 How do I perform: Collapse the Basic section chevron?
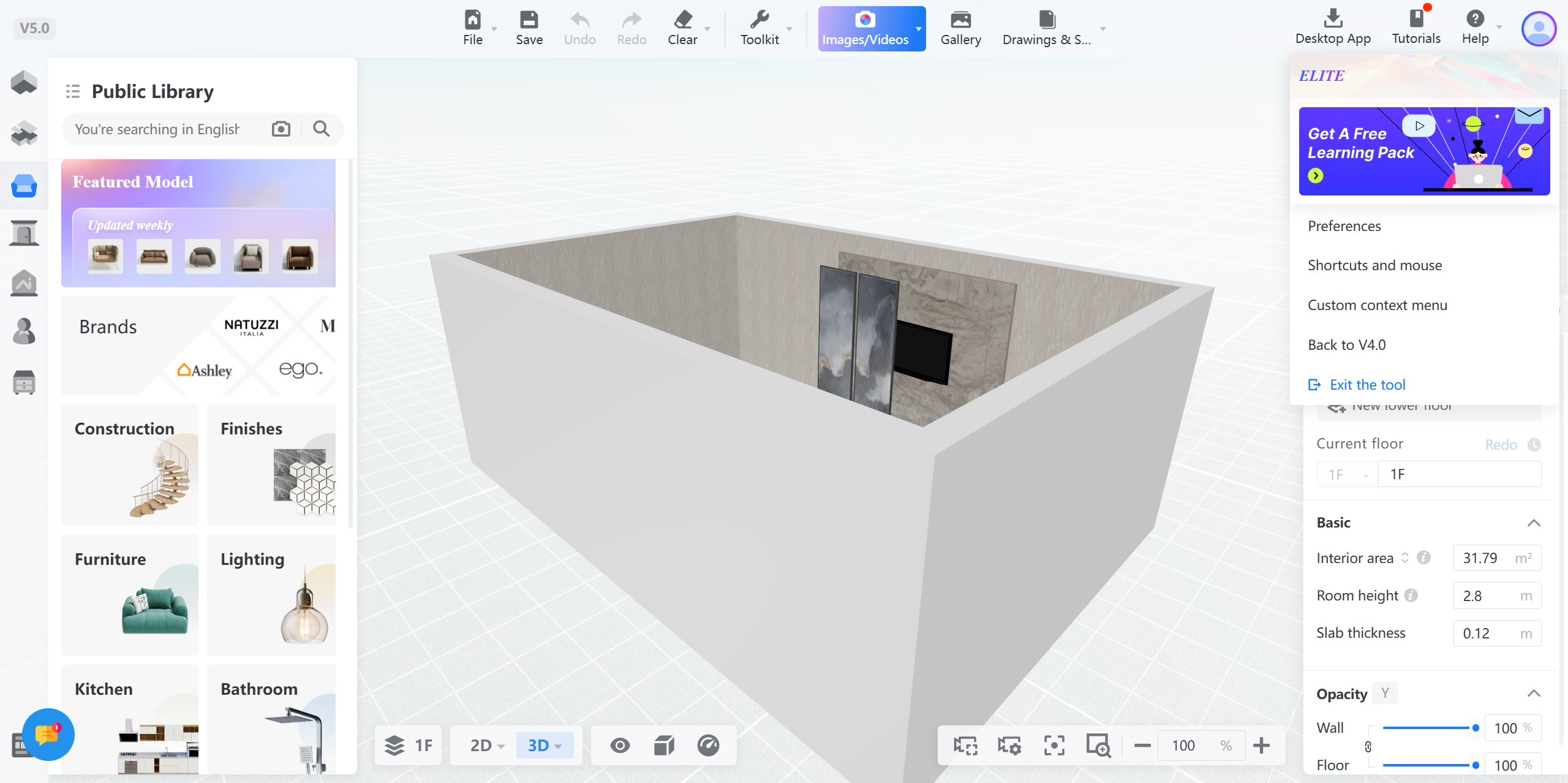[1533, 523]
